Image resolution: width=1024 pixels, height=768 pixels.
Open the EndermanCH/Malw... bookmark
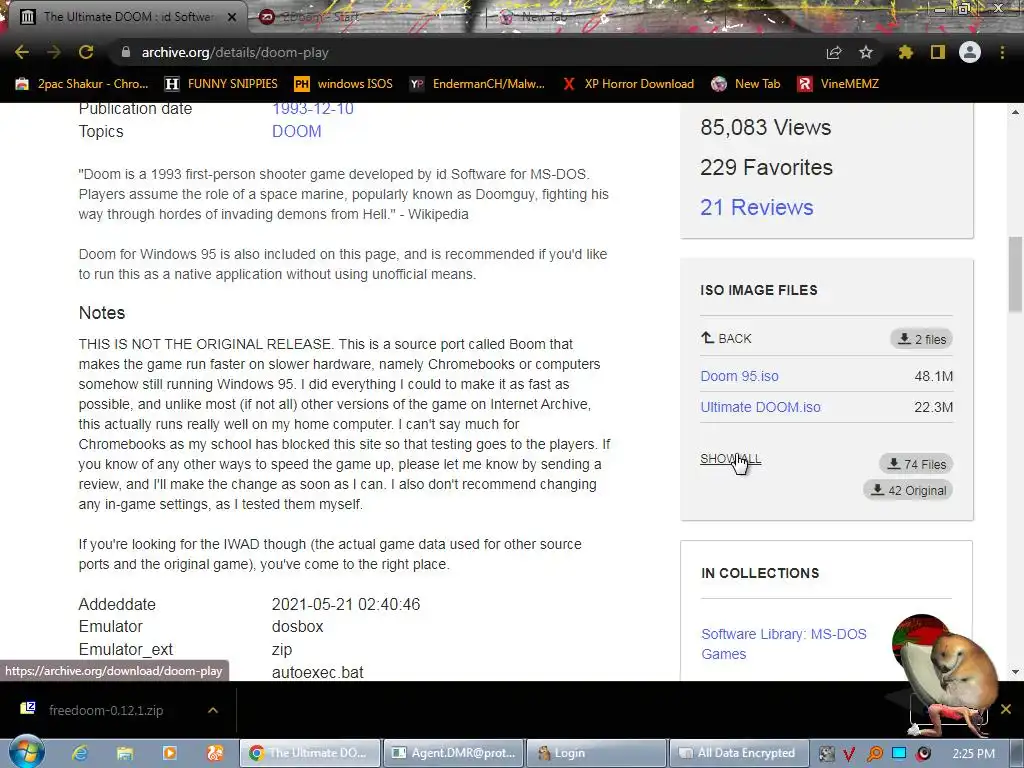click(477, 84)
